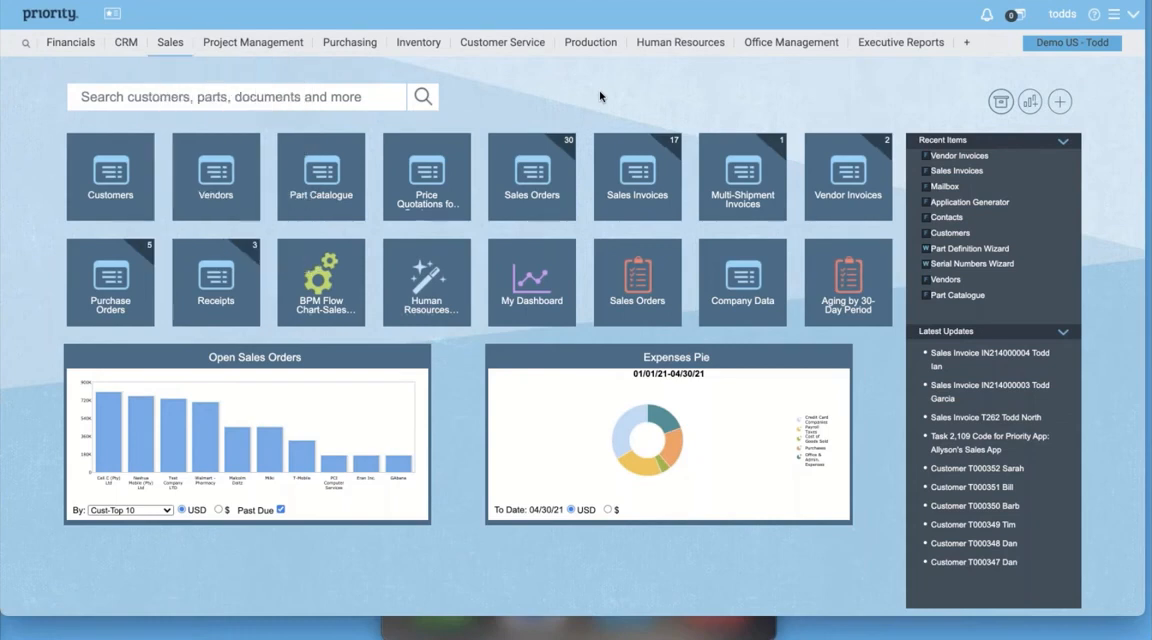Open Mailbox in Recent Items
1152x640 pixels.
coord(944,187)
